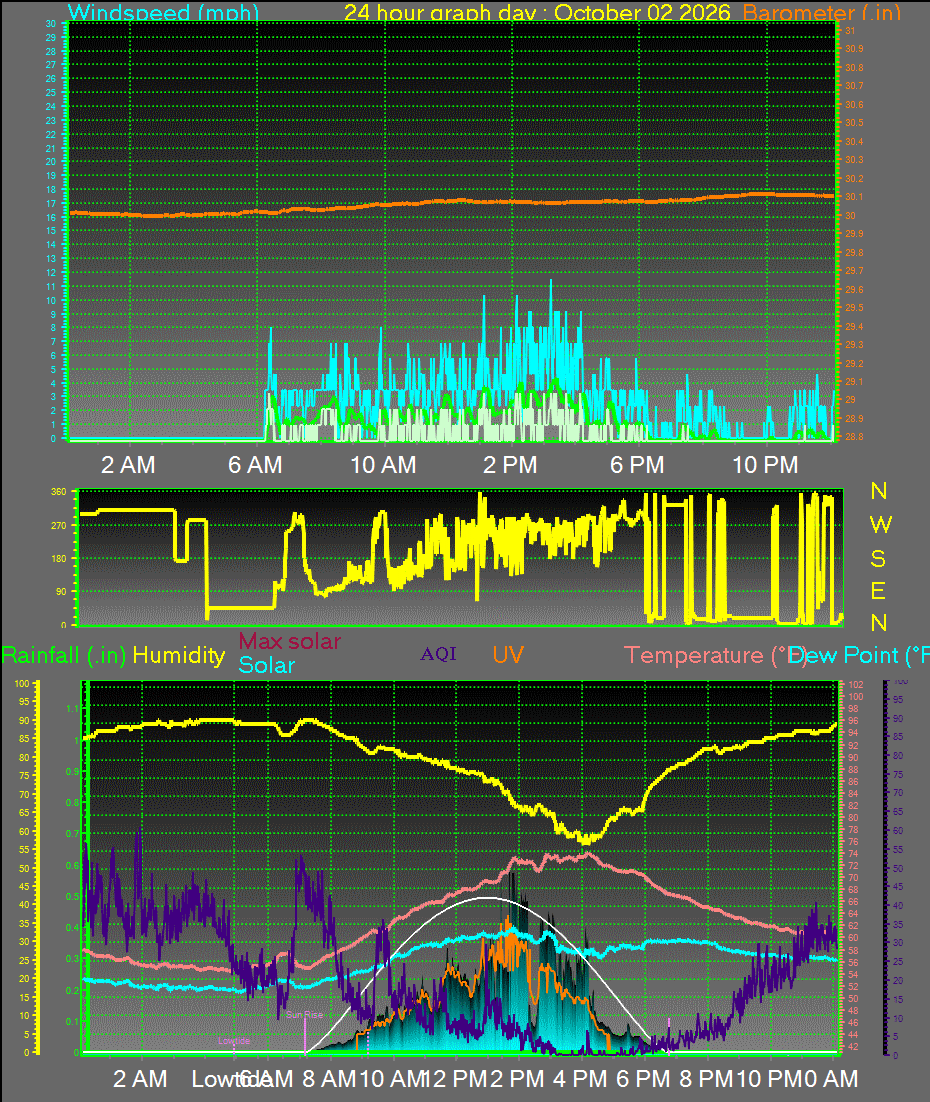
Task: Click the green Rainfall (.in) legend label
Action: [x=63, y=656]
